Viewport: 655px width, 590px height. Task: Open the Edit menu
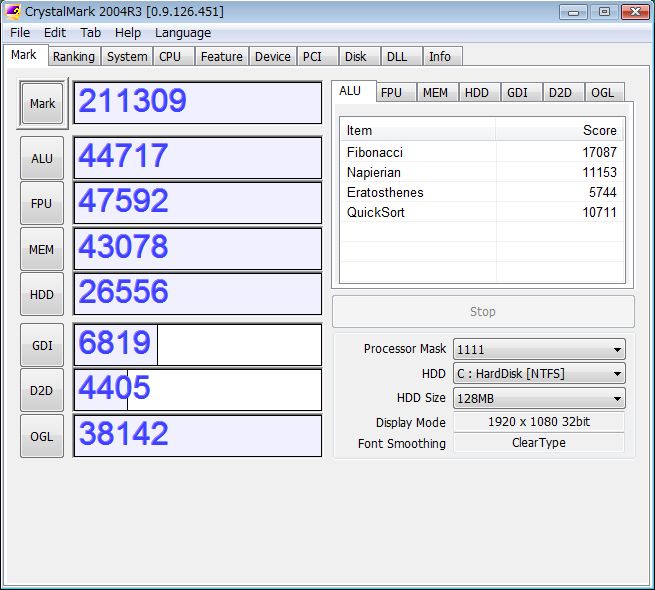55,33
